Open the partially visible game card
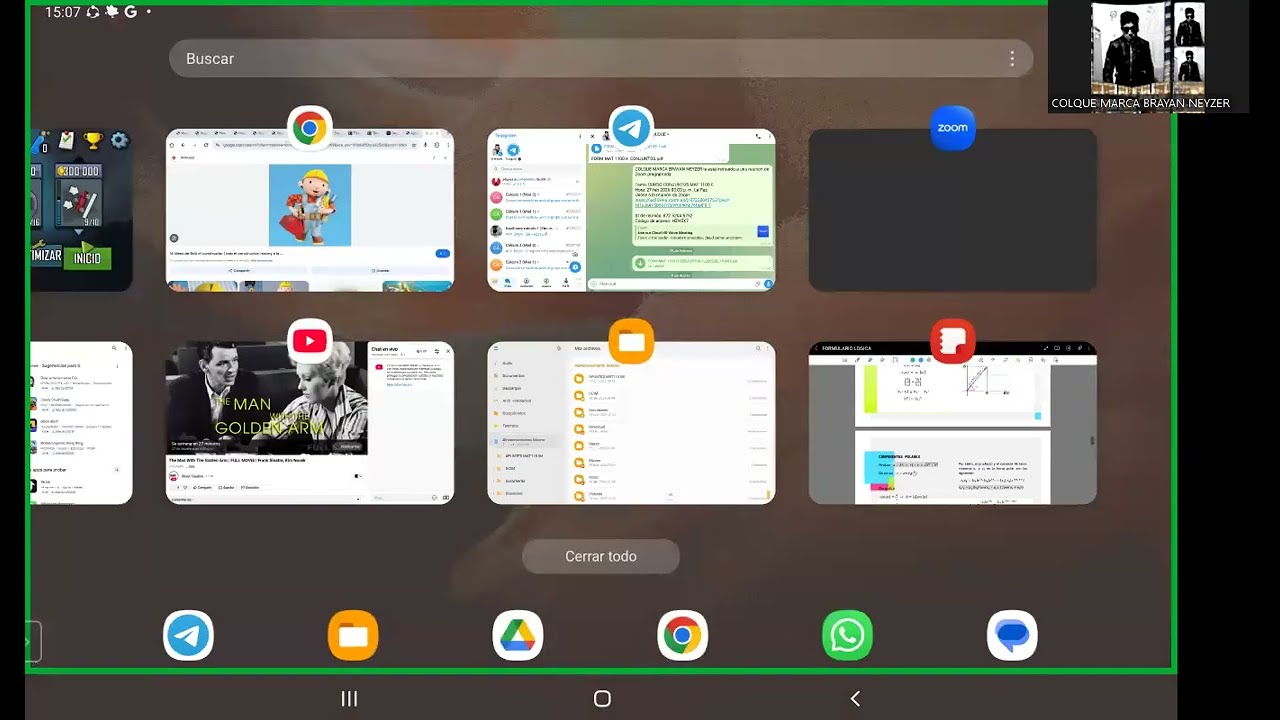The image size is (1280, 720). point(81,210)
